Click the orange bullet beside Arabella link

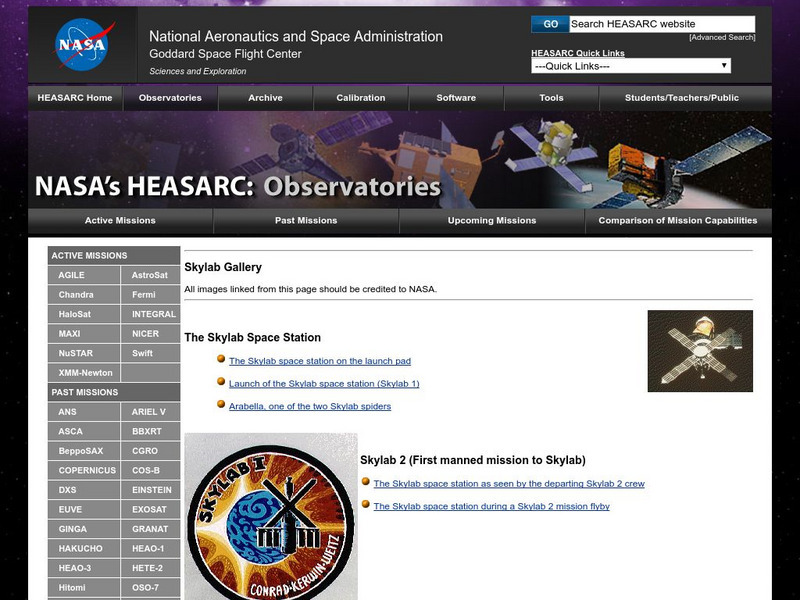pos(221,404)
